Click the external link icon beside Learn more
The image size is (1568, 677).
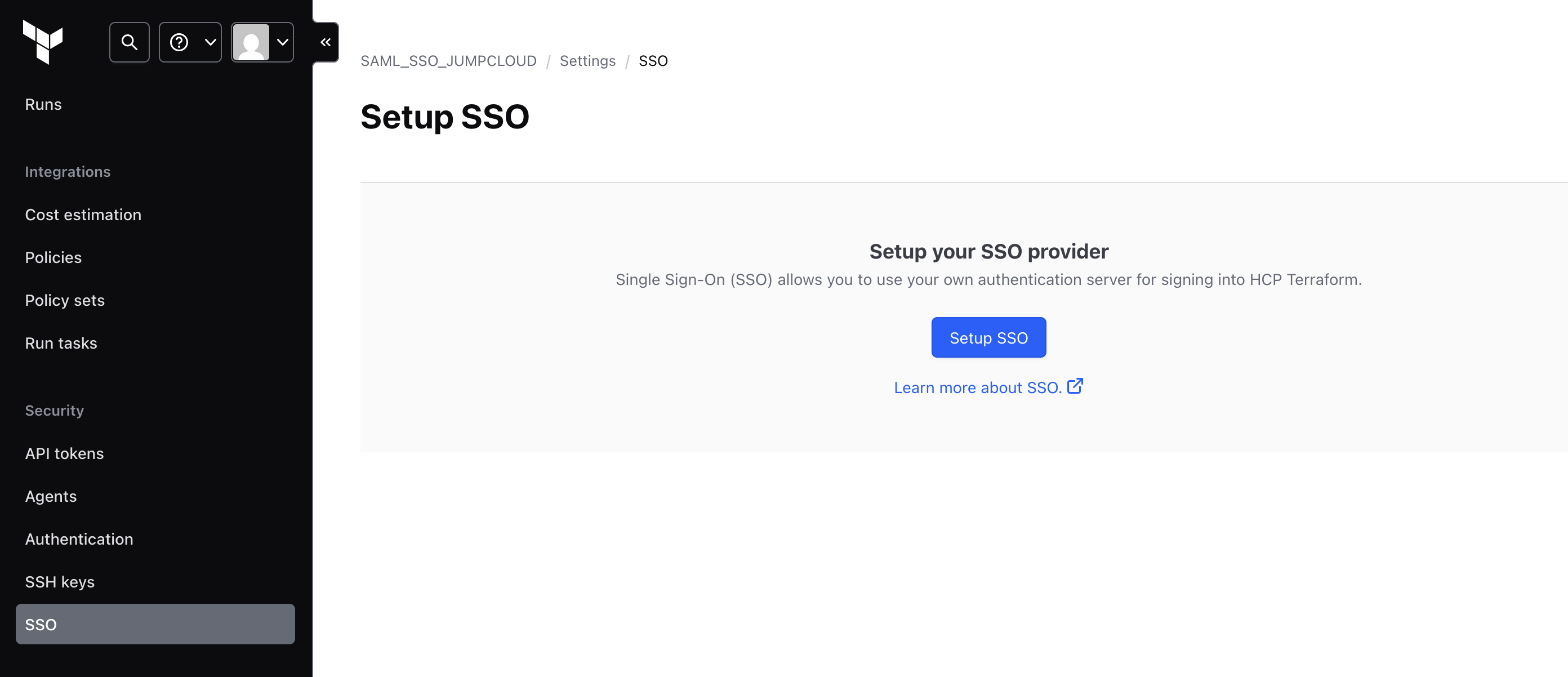[x=1075, y=386]
